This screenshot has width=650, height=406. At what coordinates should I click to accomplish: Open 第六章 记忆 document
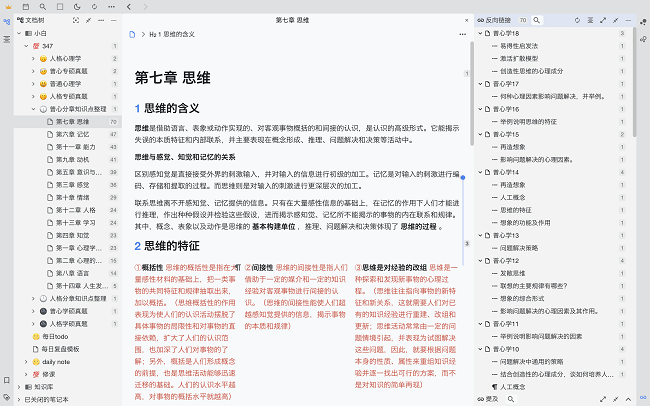(x=73, y=134)
